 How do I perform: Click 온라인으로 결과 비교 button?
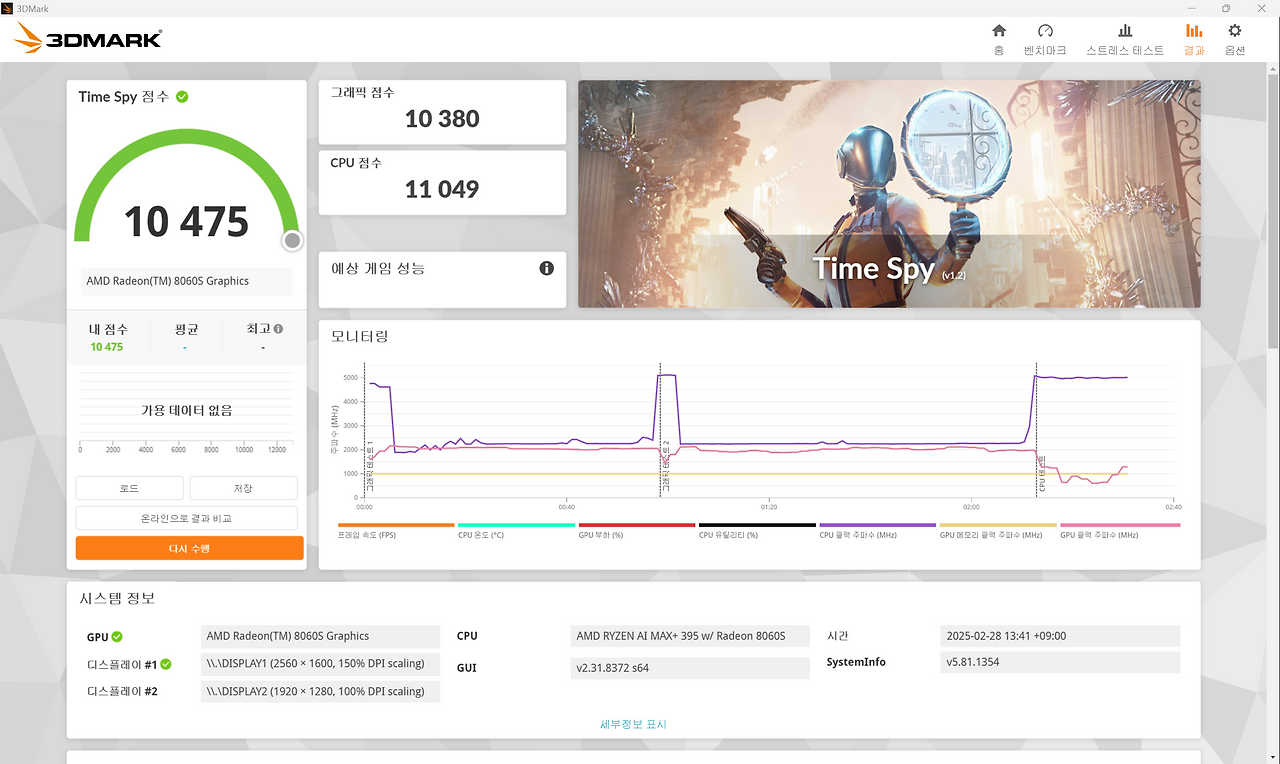(x=186, y=518)
